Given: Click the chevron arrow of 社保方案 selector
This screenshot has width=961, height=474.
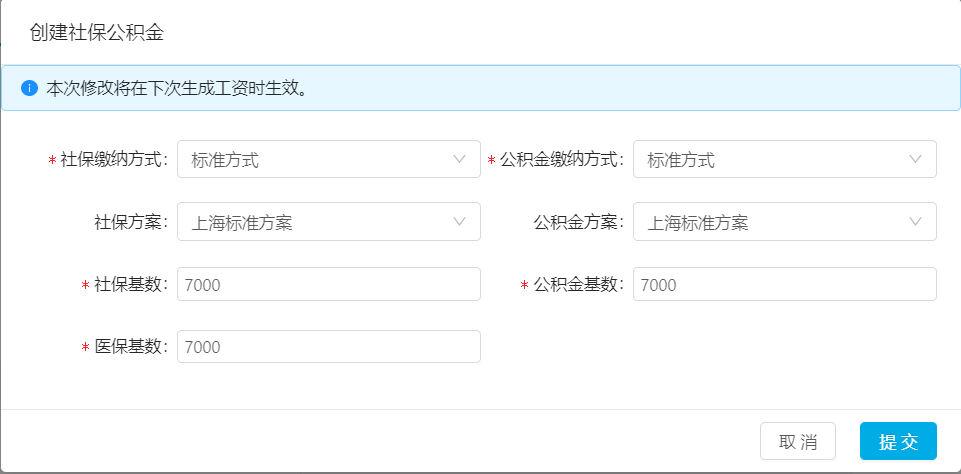Looking at the screenshot, I should (x=460, y=221).
